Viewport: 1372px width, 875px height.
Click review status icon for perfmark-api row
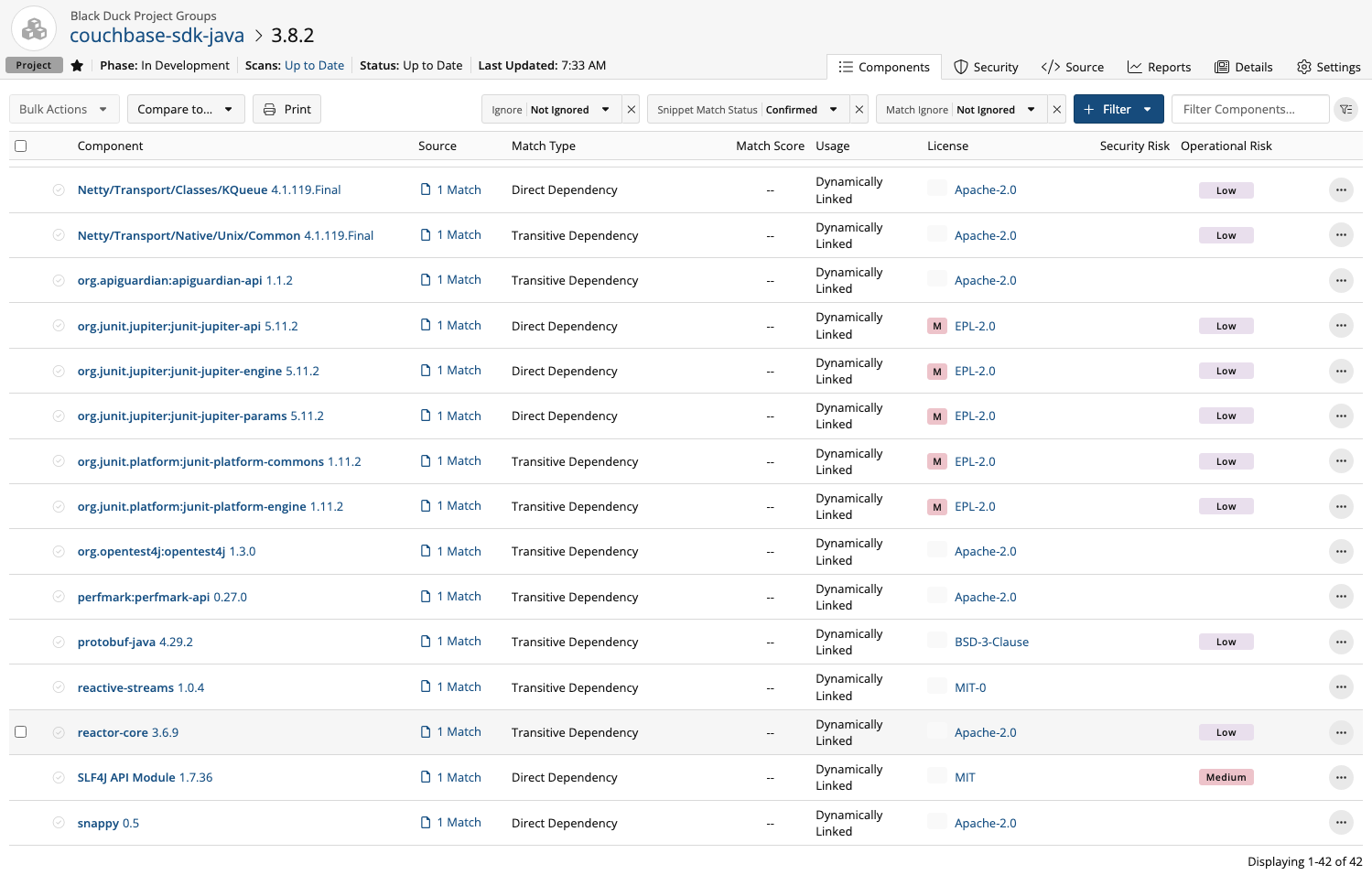59,597
